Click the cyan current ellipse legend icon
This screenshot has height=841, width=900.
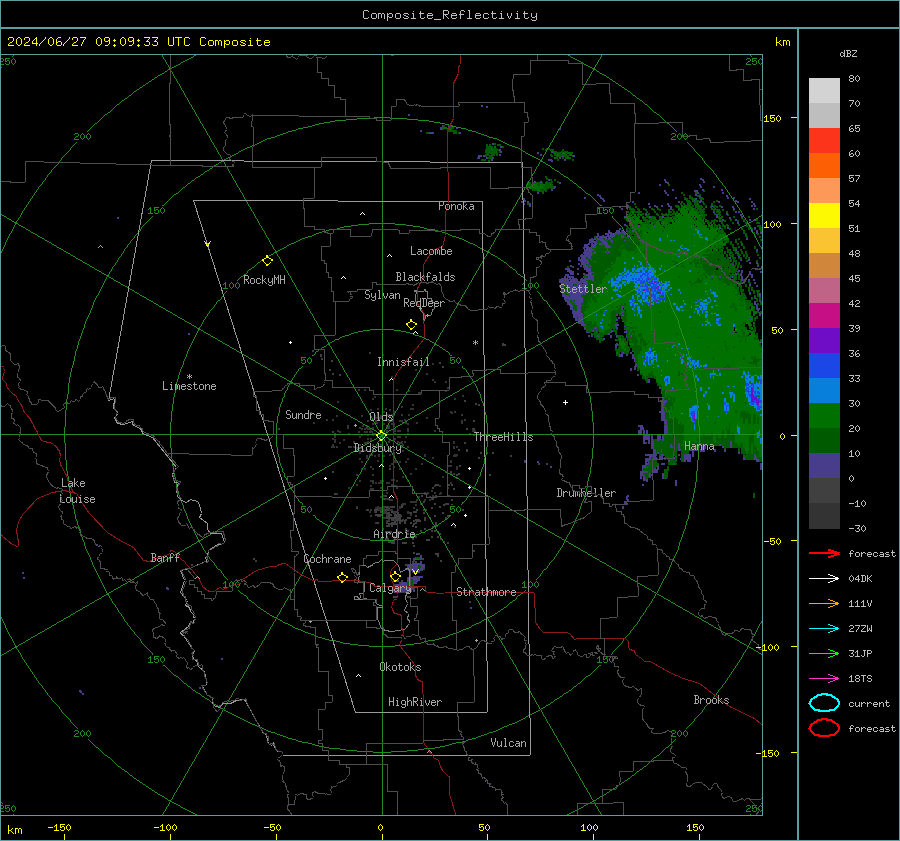(x=824, y=703)
